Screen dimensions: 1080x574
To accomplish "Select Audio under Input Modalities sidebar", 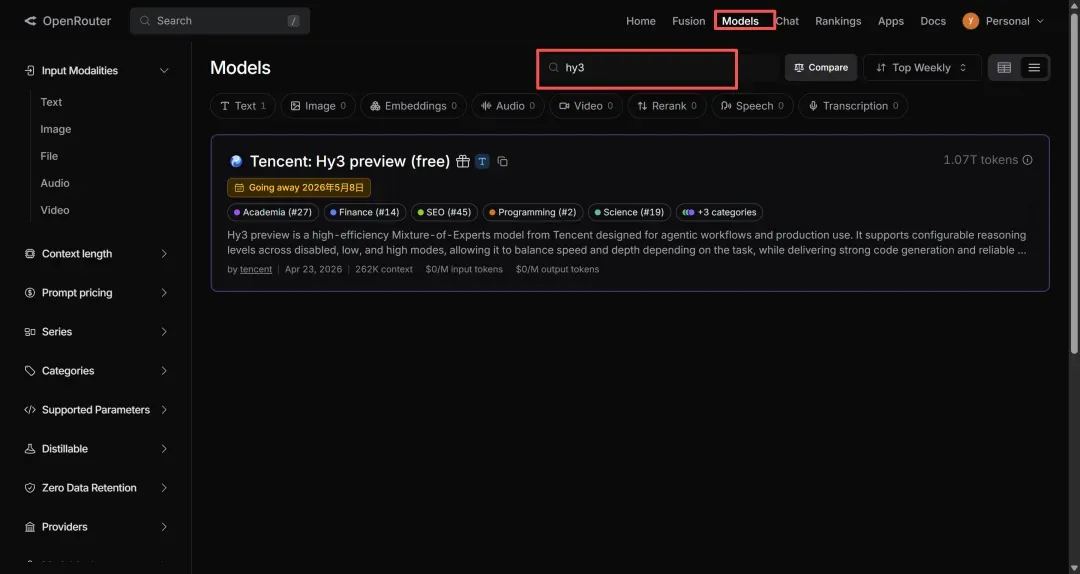I will 55,183.
